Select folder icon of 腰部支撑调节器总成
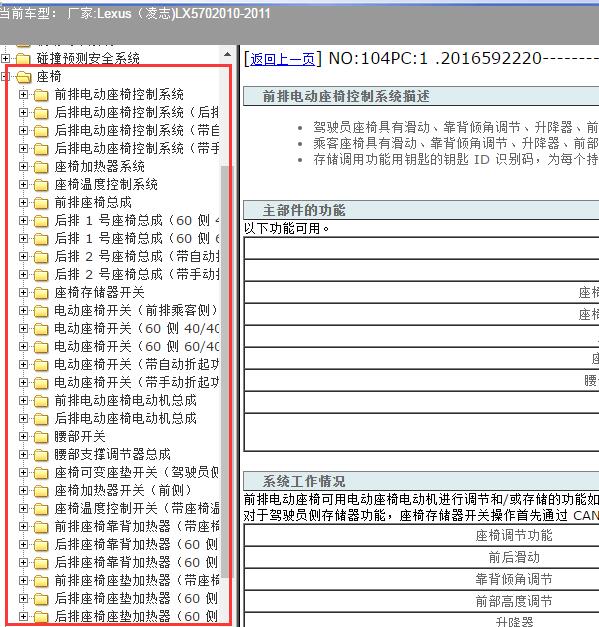This screenshot has height=627, width=599. 41,455
